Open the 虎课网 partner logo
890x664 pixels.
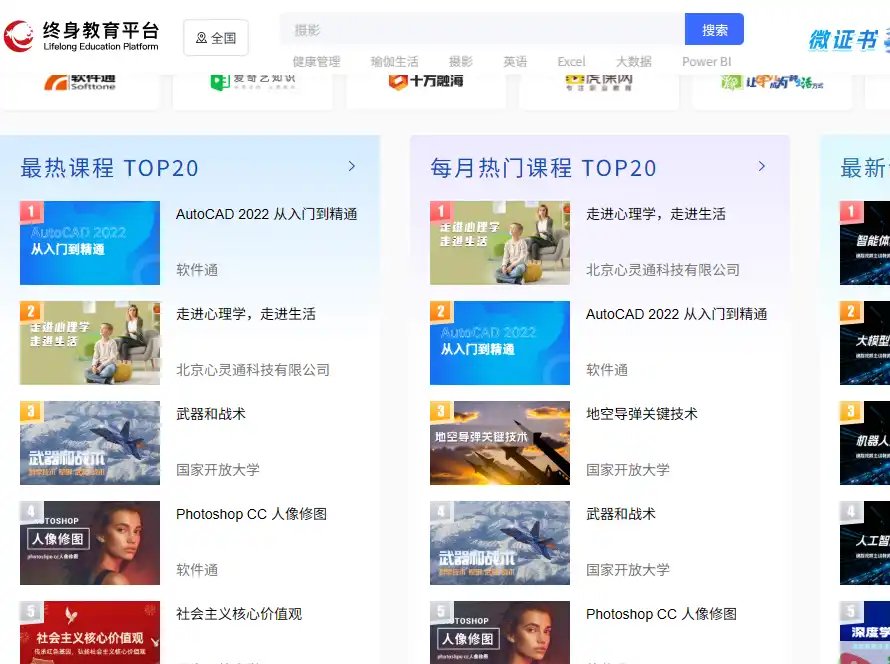599,83
